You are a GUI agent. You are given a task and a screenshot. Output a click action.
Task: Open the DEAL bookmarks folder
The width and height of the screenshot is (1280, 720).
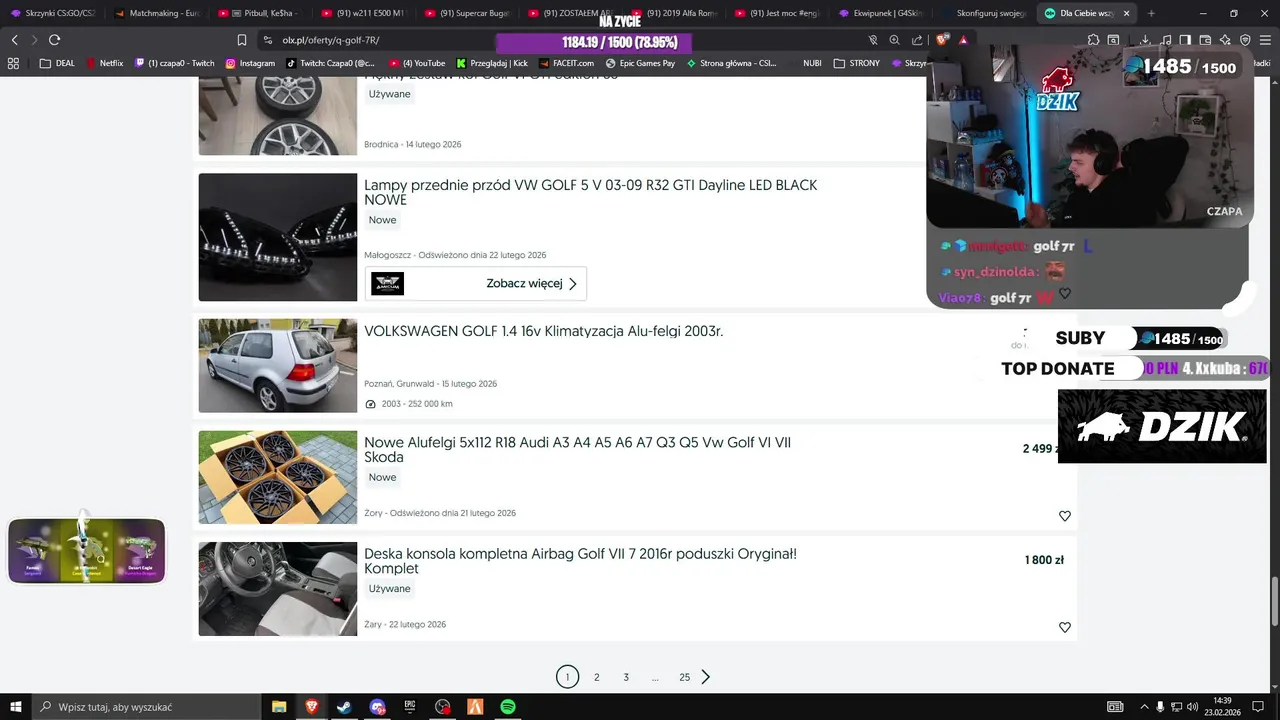57,63
